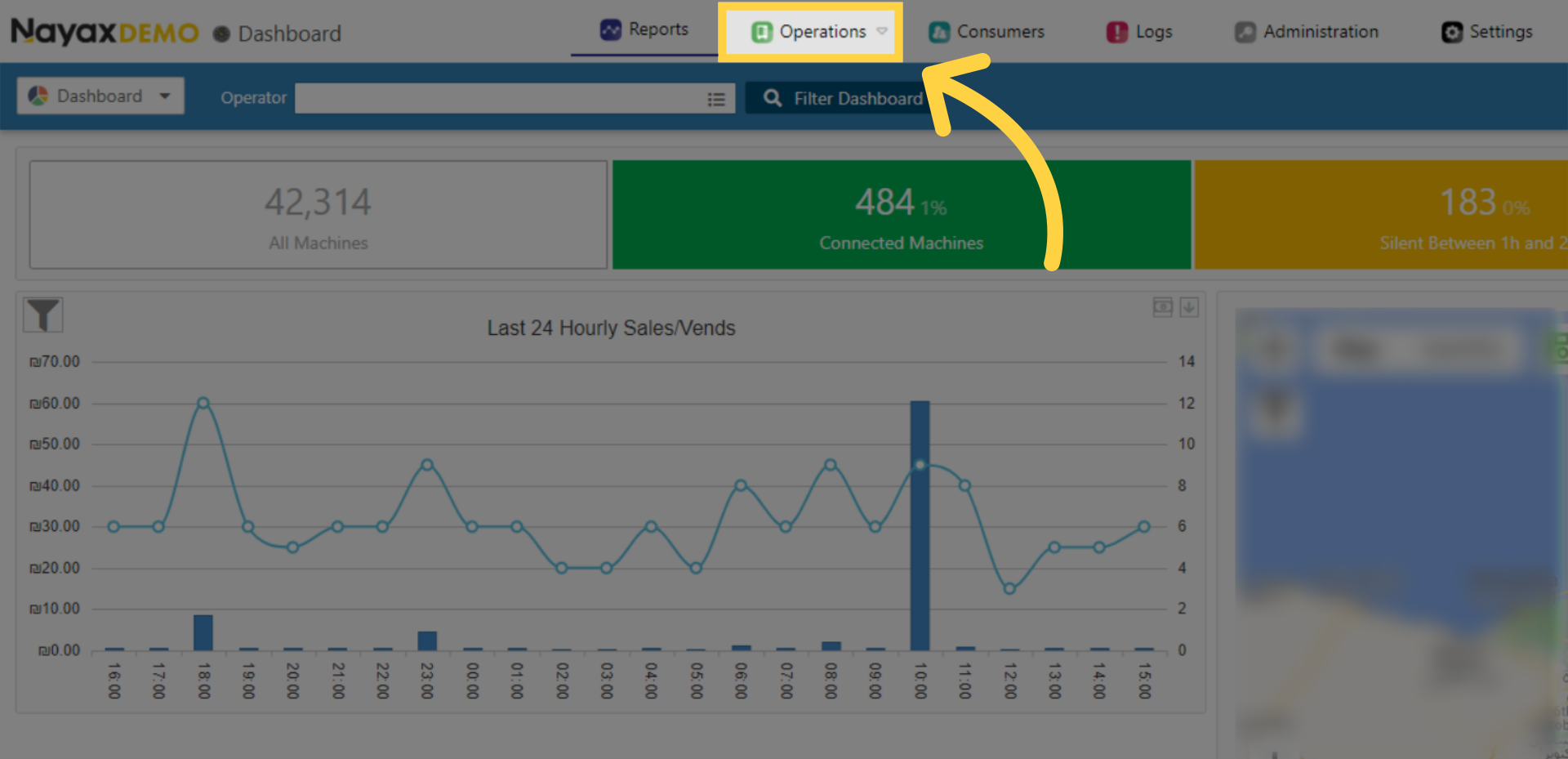Click the 12:00 lowest line point
Image resolution: width=1568 pixels, height=759 pixels.
click(1009, 588)
